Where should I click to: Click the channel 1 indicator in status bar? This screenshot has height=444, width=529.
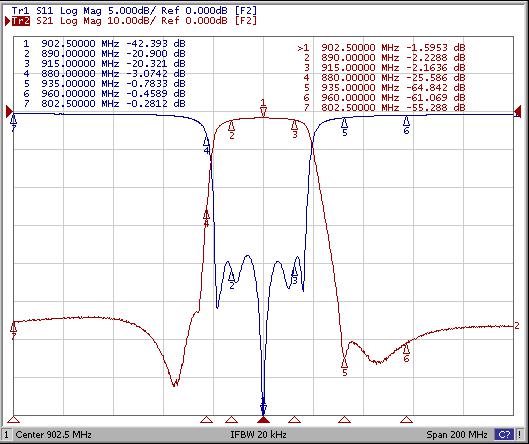coord(6,434)
